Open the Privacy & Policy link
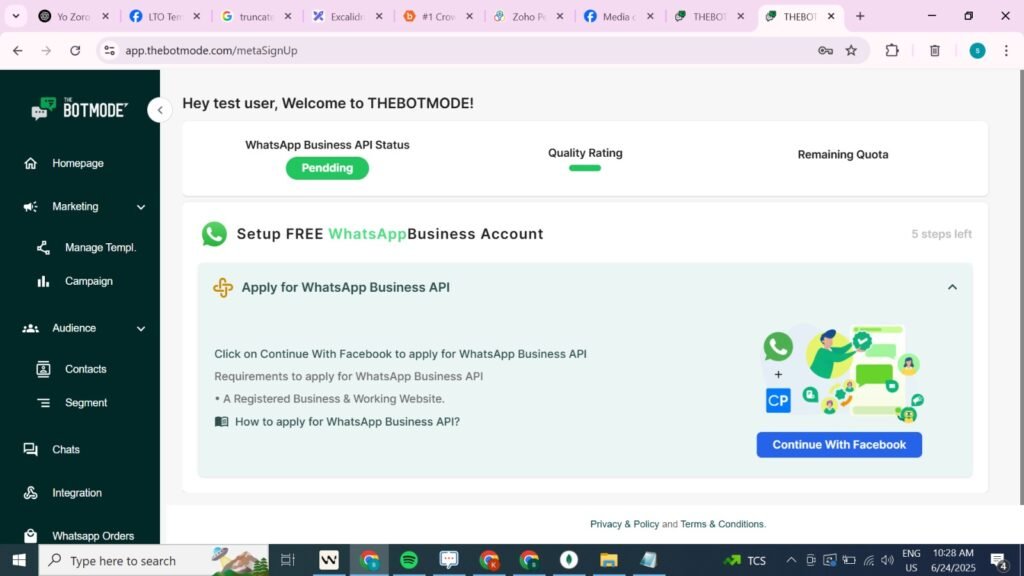The height and width of the screenshot is (576, 1024). point(624,524)
